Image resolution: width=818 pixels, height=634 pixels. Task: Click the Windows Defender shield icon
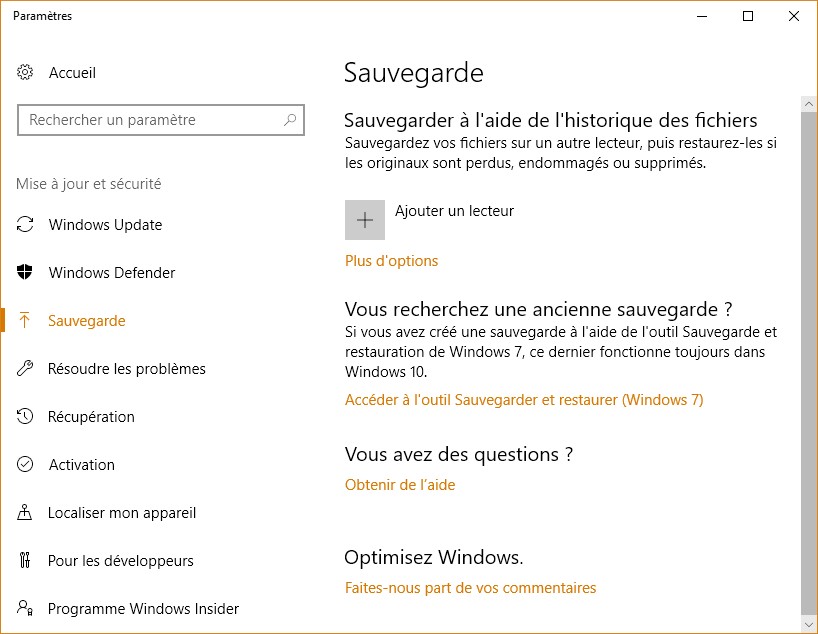26,273
